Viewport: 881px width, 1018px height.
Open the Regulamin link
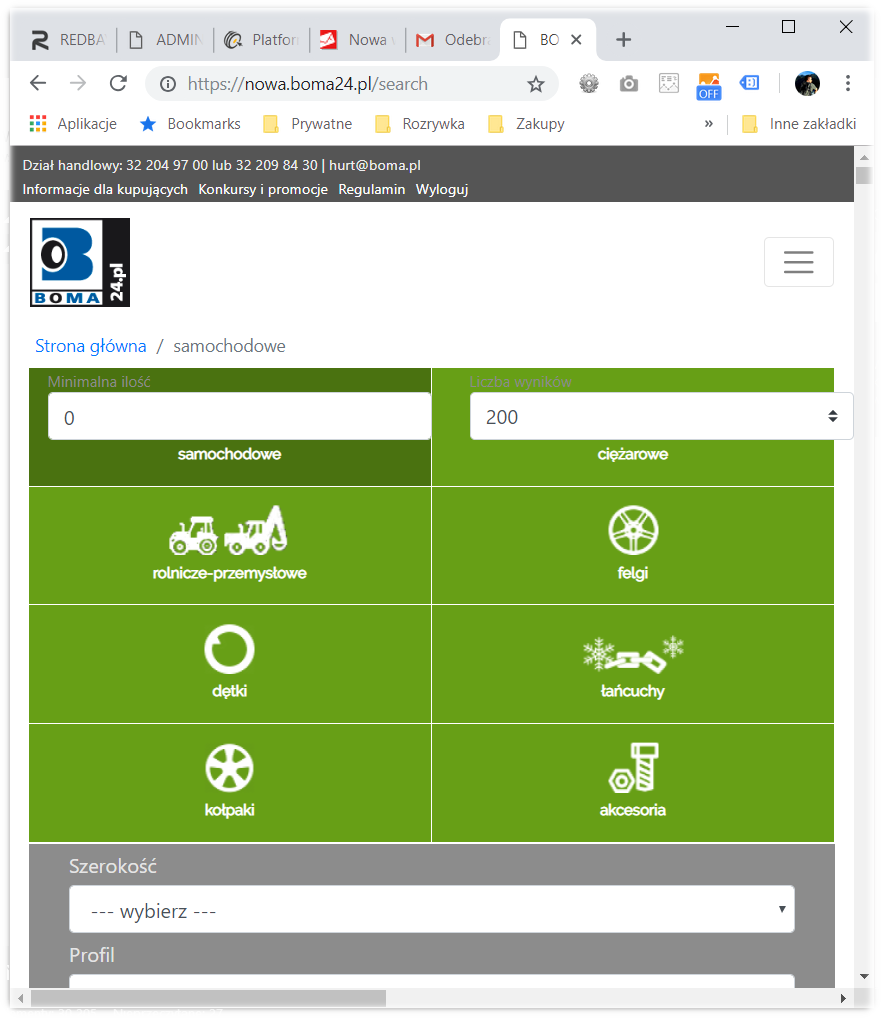click(372, 189)
